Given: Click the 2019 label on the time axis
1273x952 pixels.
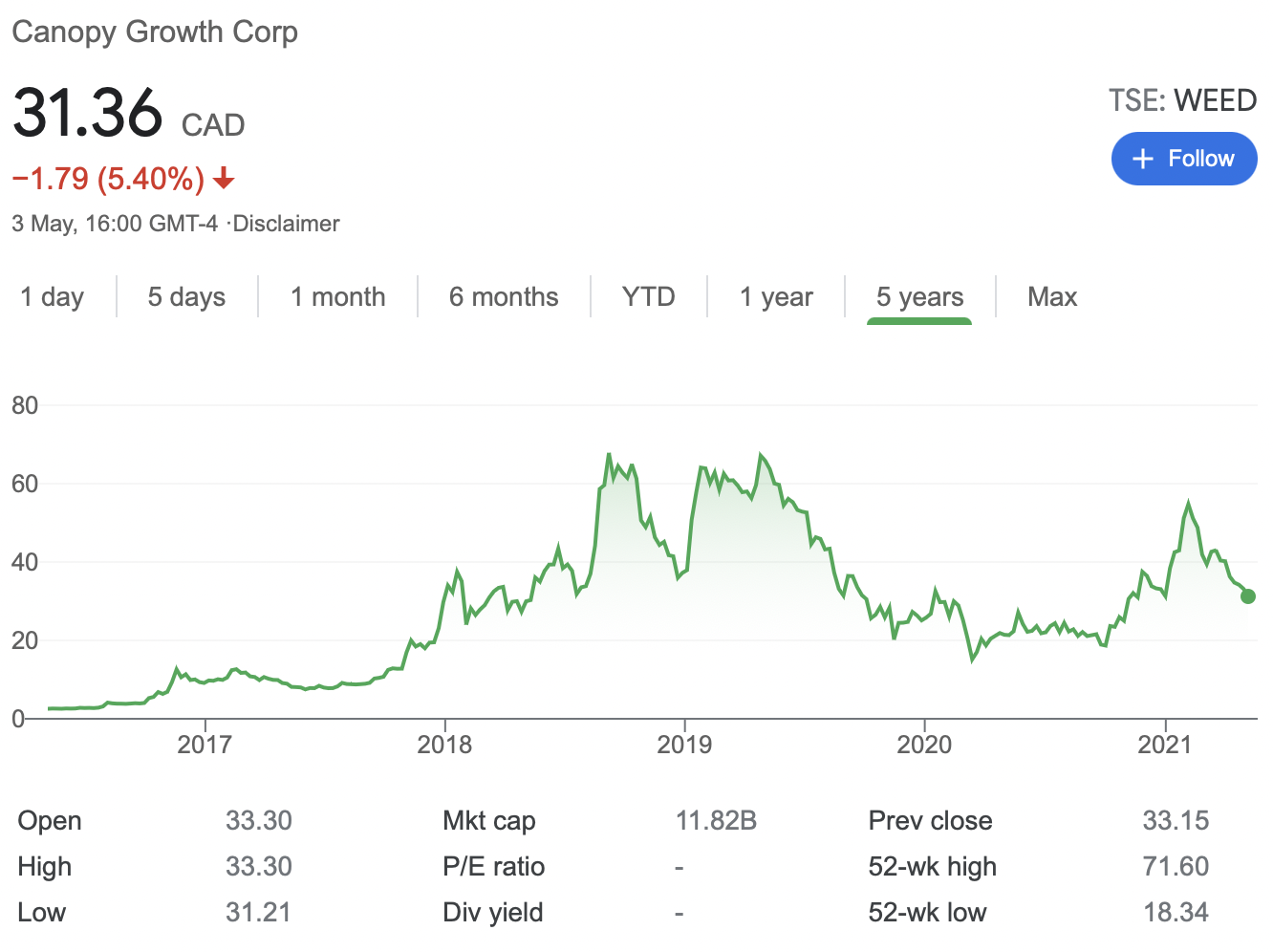Looking at the screenshot, I should pyautogui.click(x=684, y=745).
